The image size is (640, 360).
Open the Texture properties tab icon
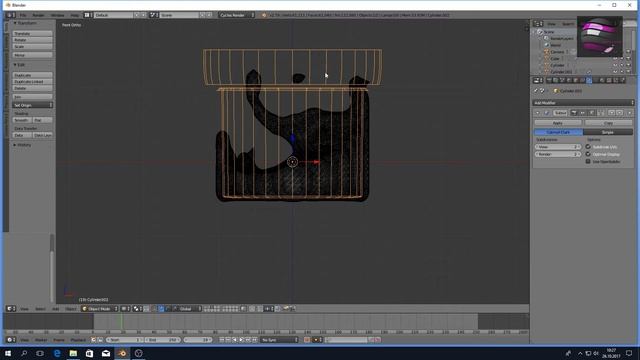click(609, 80)
